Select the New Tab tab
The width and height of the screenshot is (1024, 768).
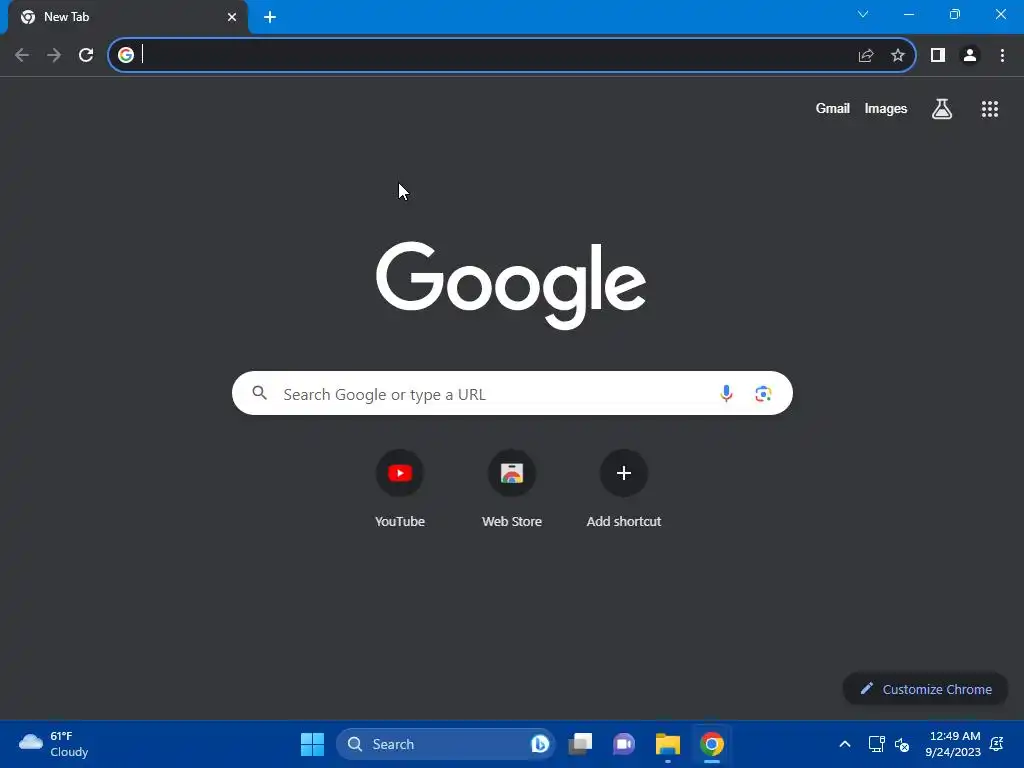tap(128, 17)
